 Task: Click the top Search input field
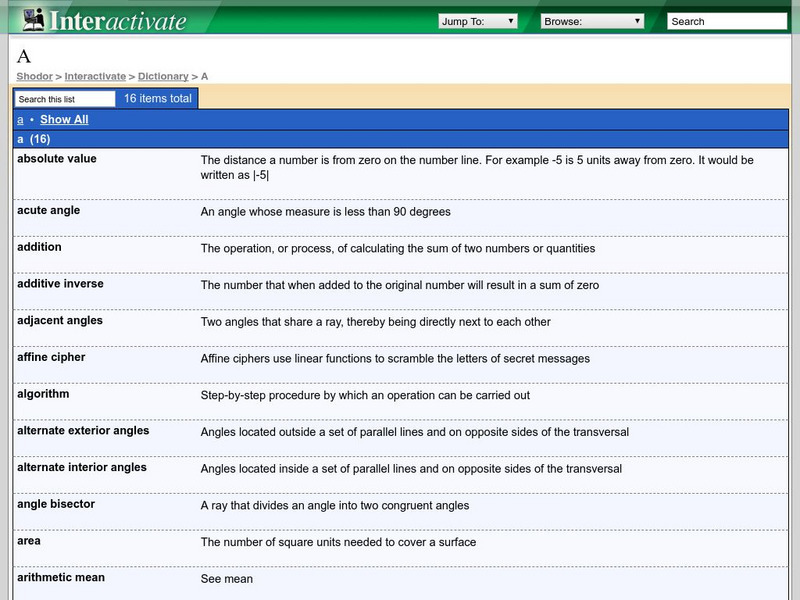tap(726, 21)
